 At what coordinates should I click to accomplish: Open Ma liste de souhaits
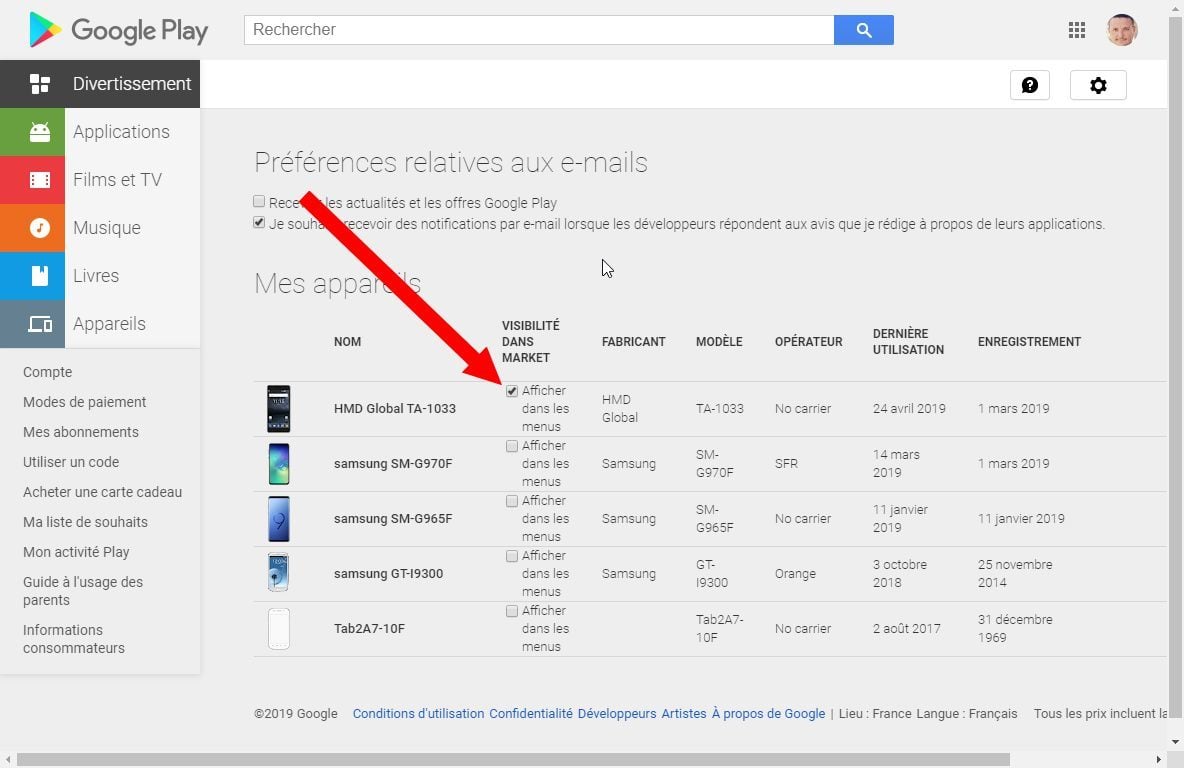(85, 522)
